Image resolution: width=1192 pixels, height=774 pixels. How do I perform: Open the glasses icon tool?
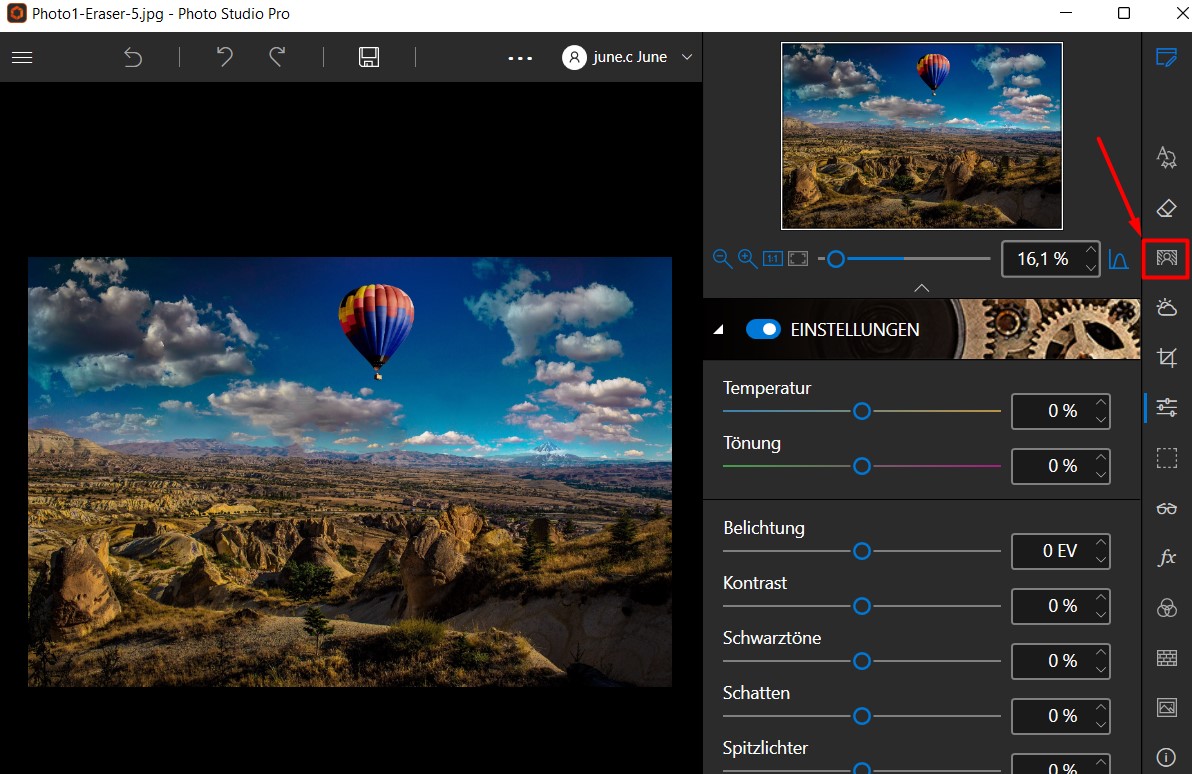pyautogui.click(x=1166, y=508)
